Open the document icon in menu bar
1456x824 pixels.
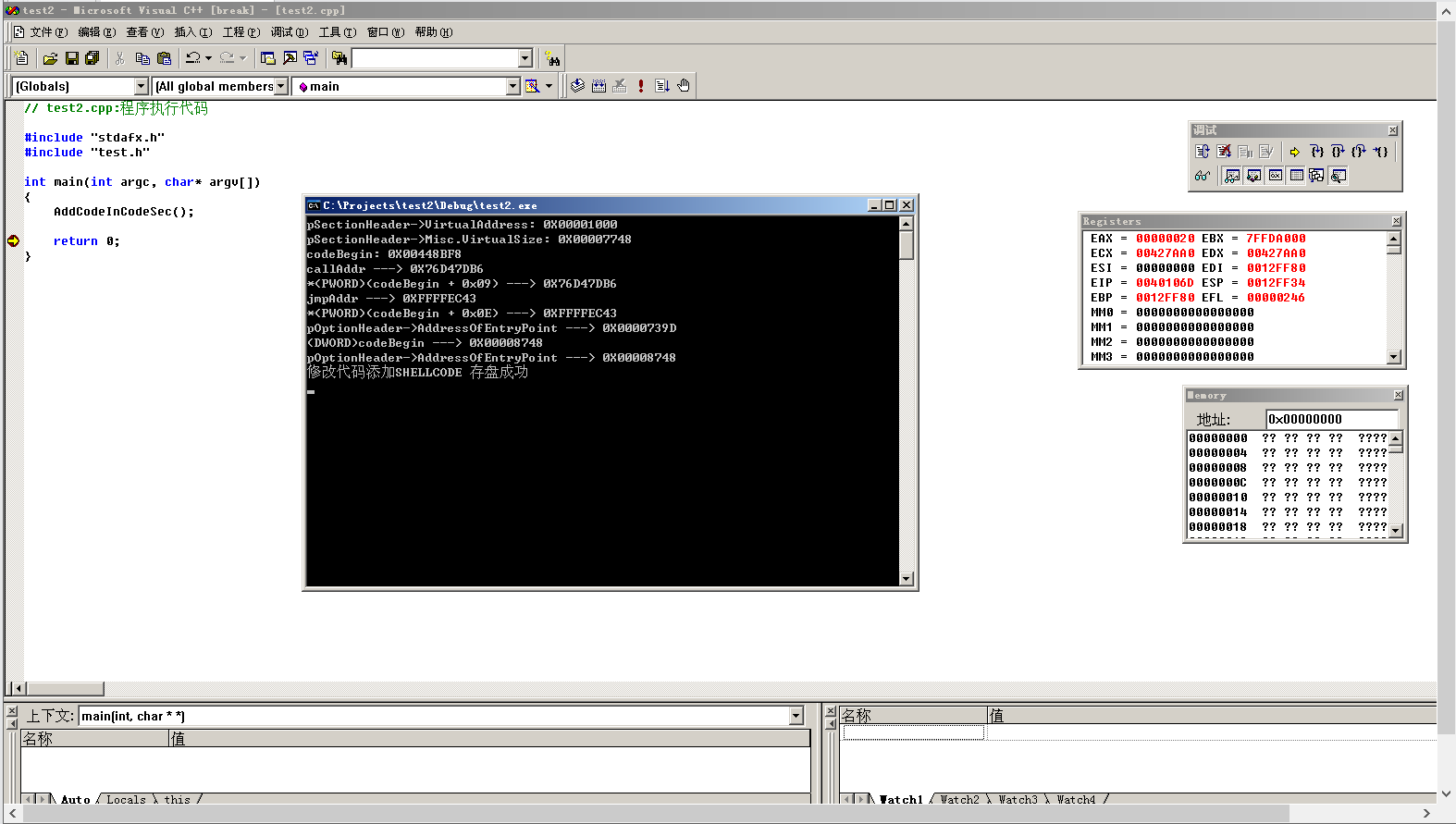19,32
